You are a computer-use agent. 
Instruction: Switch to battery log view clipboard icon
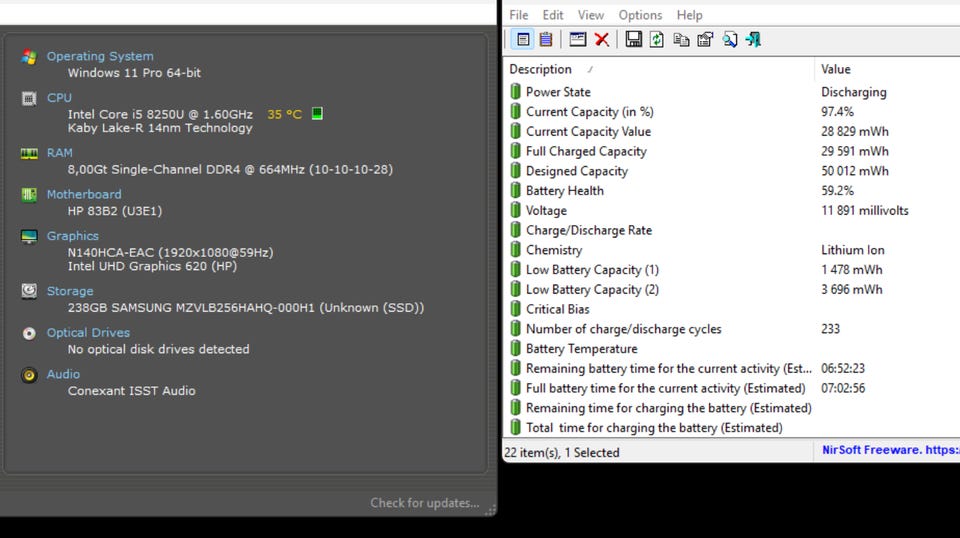pyautogui.click(x=546, y=40)
